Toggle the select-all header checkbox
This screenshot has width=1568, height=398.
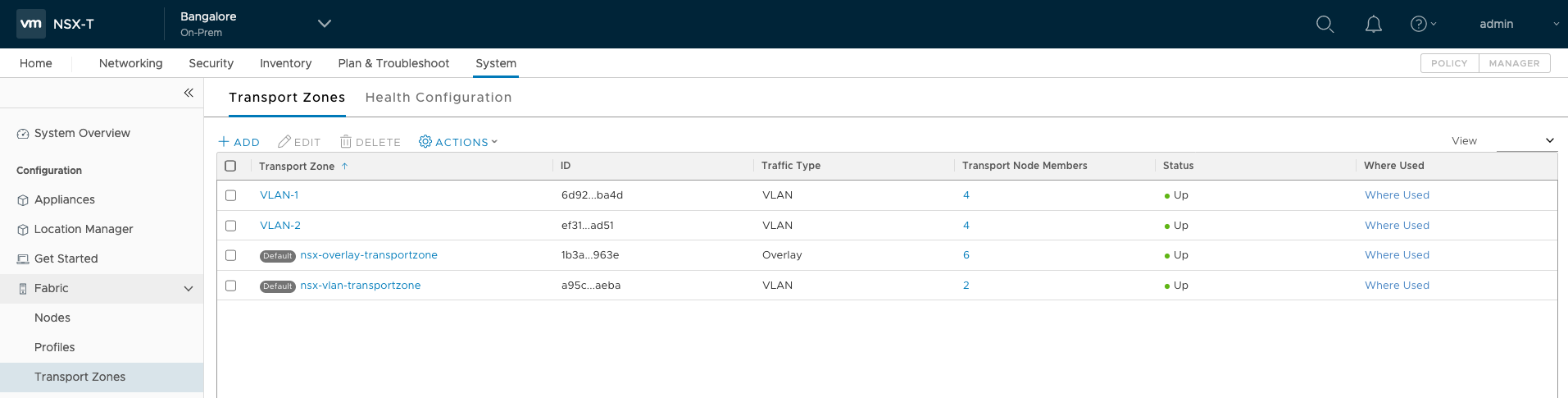point(230,166)
